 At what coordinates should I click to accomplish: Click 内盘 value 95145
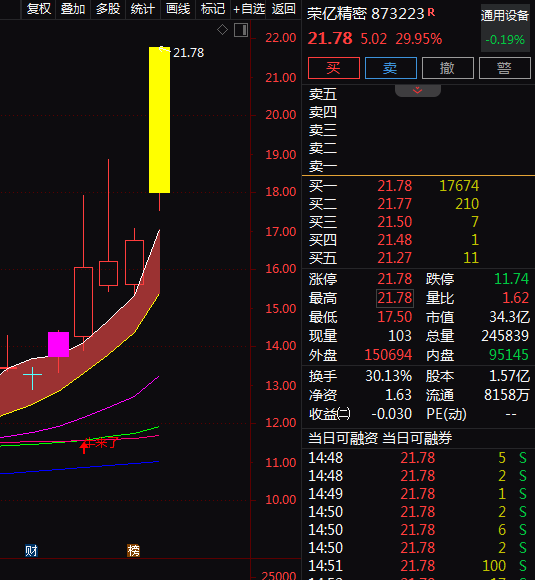point(509,355)
